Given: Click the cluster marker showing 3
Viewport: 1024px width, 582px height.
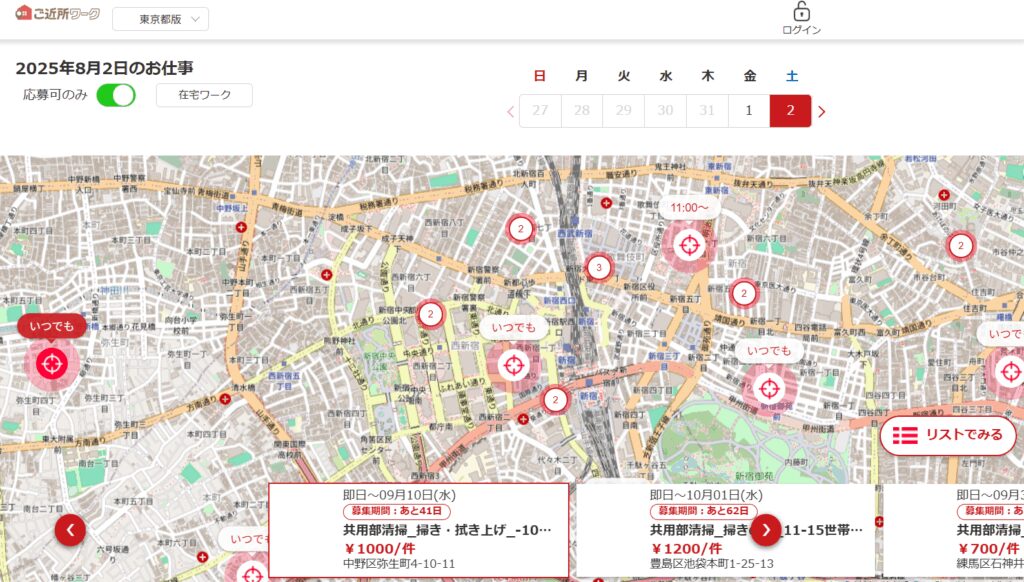Looking at the screenshot, I should tap(599, 267).
